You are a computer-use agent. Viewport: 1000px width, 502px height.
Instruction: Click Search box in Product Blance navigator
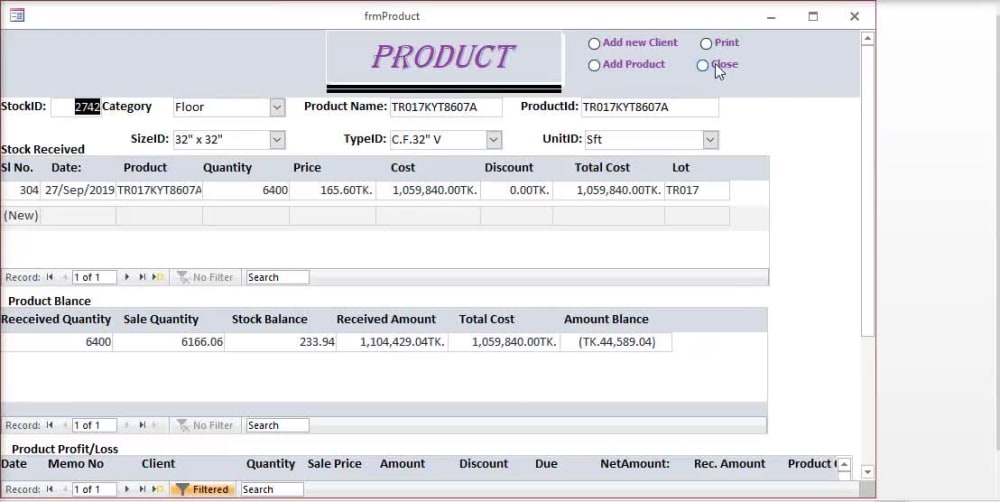[277, 425]
